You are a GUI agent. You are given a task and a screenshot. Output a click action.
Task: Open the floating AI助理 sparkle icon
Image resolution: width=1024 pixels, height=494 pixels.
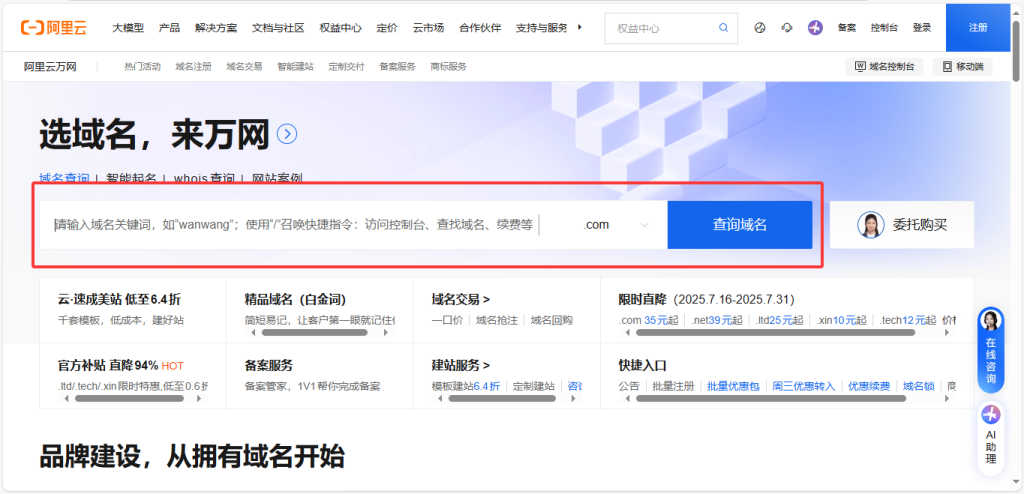click(x=991, y=414)
